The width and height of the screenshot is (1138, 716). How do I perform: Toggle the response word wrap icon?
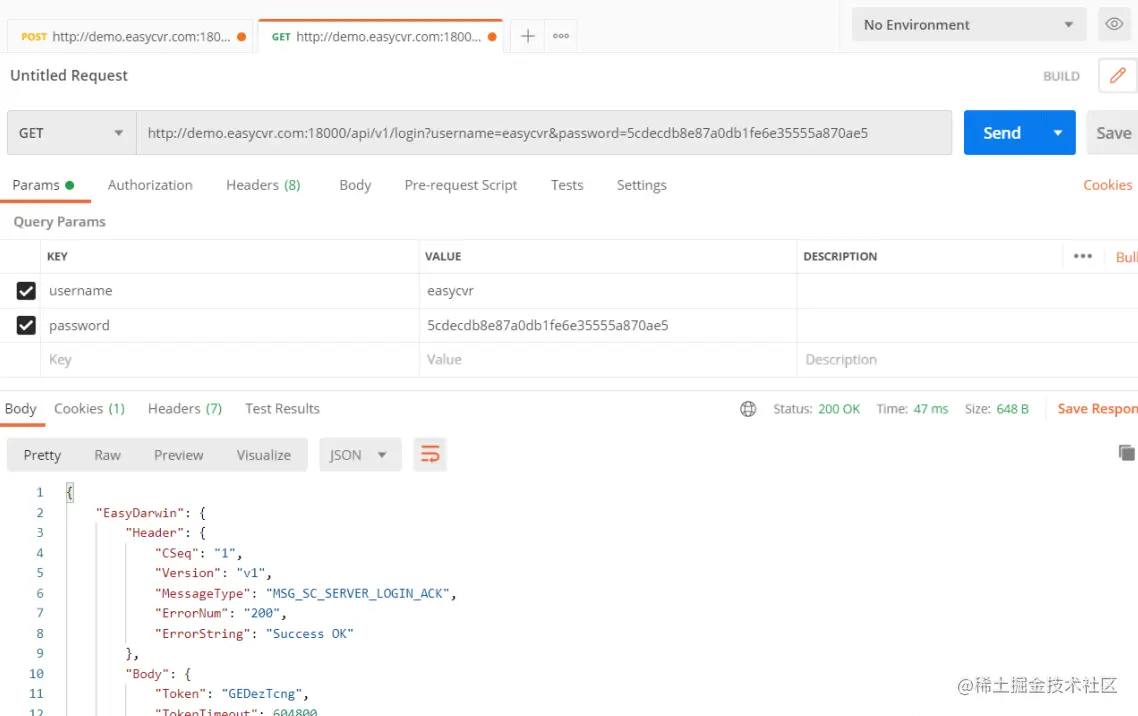click(430, 455)
